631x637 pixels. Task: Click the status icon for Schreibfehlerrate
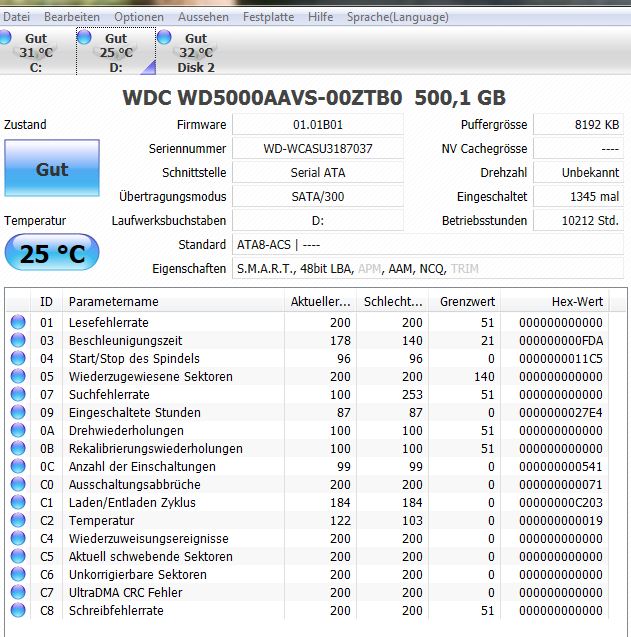click(18, 610)
